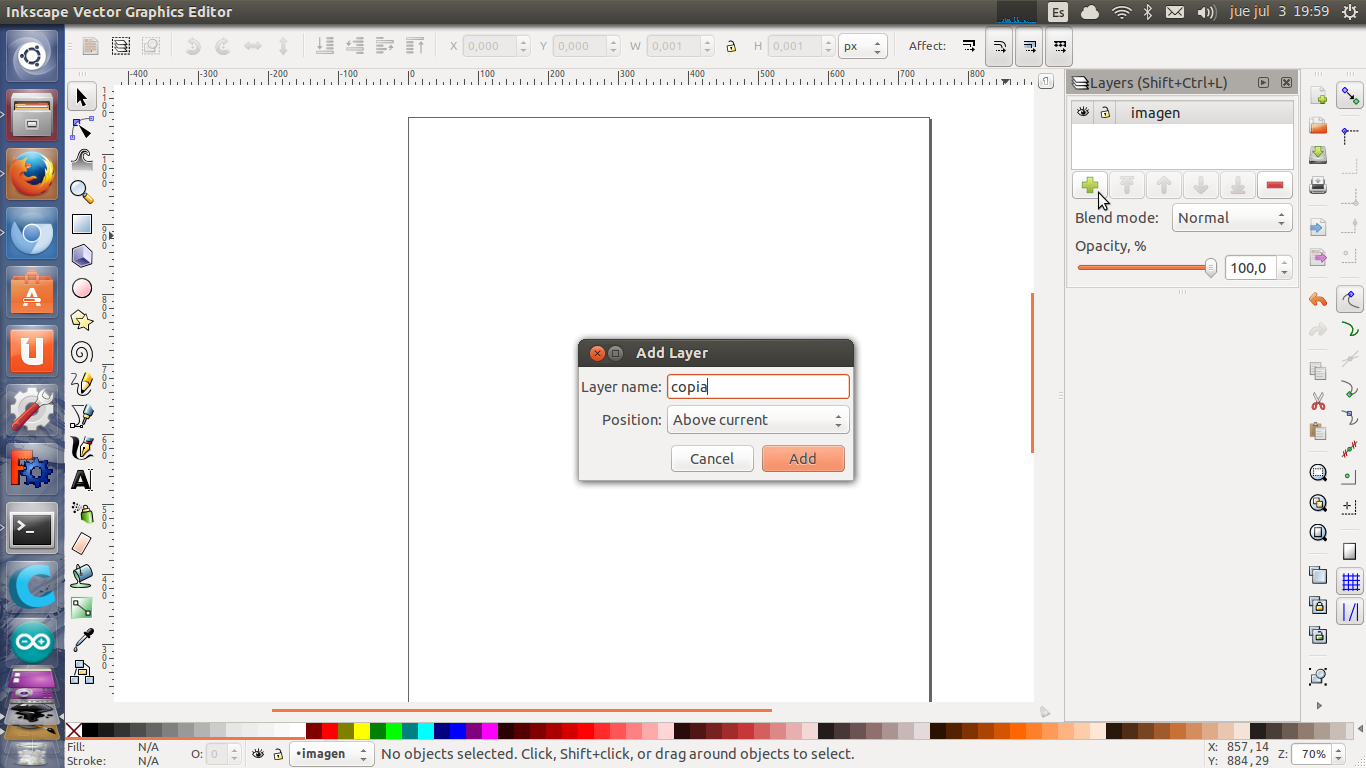Open Firefox from the Ubuntu launcher
Image resolution: width=1366 pixels, height=768 pixels.
coord(32,174)
